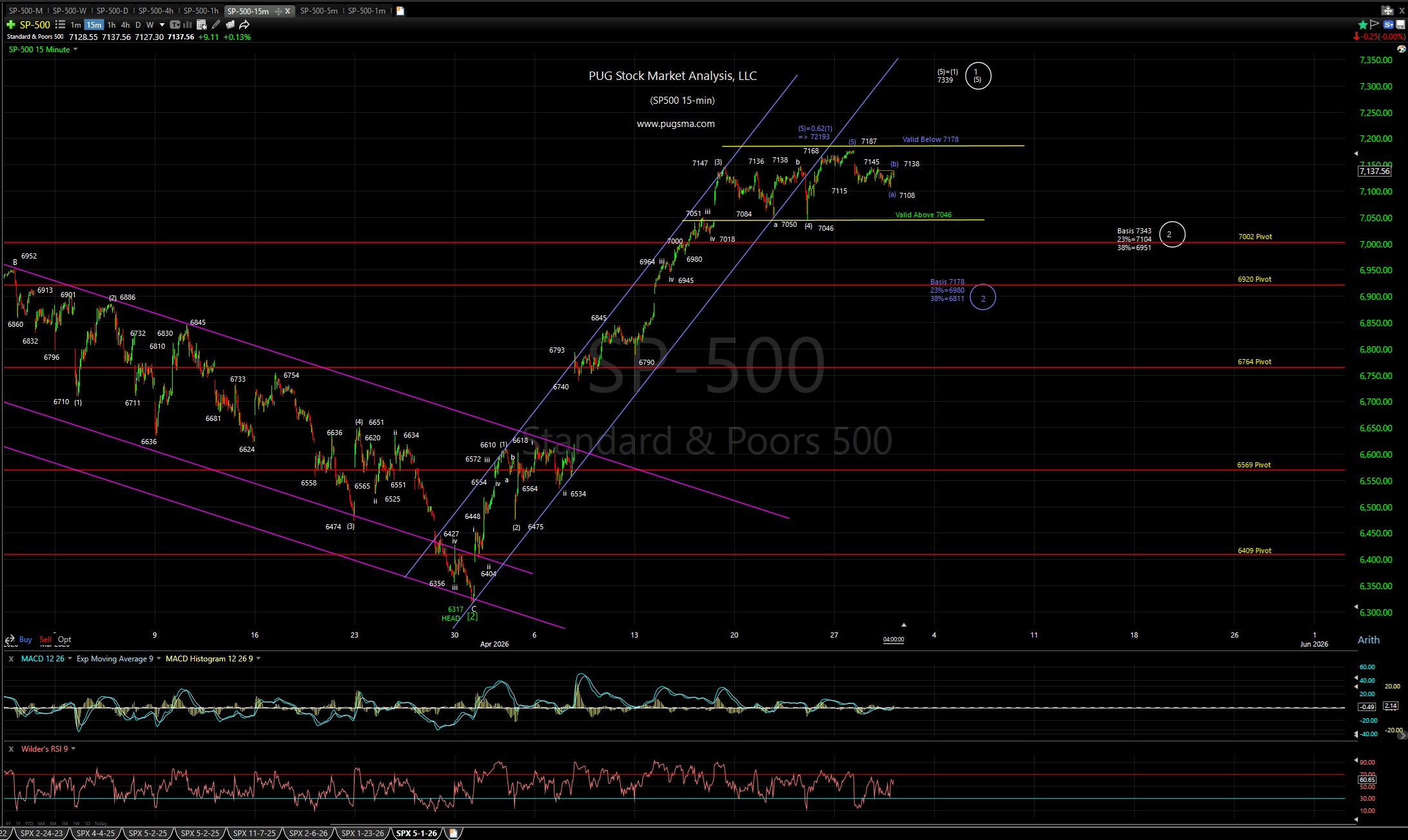This screenshot has width=1408, height=840.
Task: Click the color palette icon on the right
Action: tap(1402, 49)
